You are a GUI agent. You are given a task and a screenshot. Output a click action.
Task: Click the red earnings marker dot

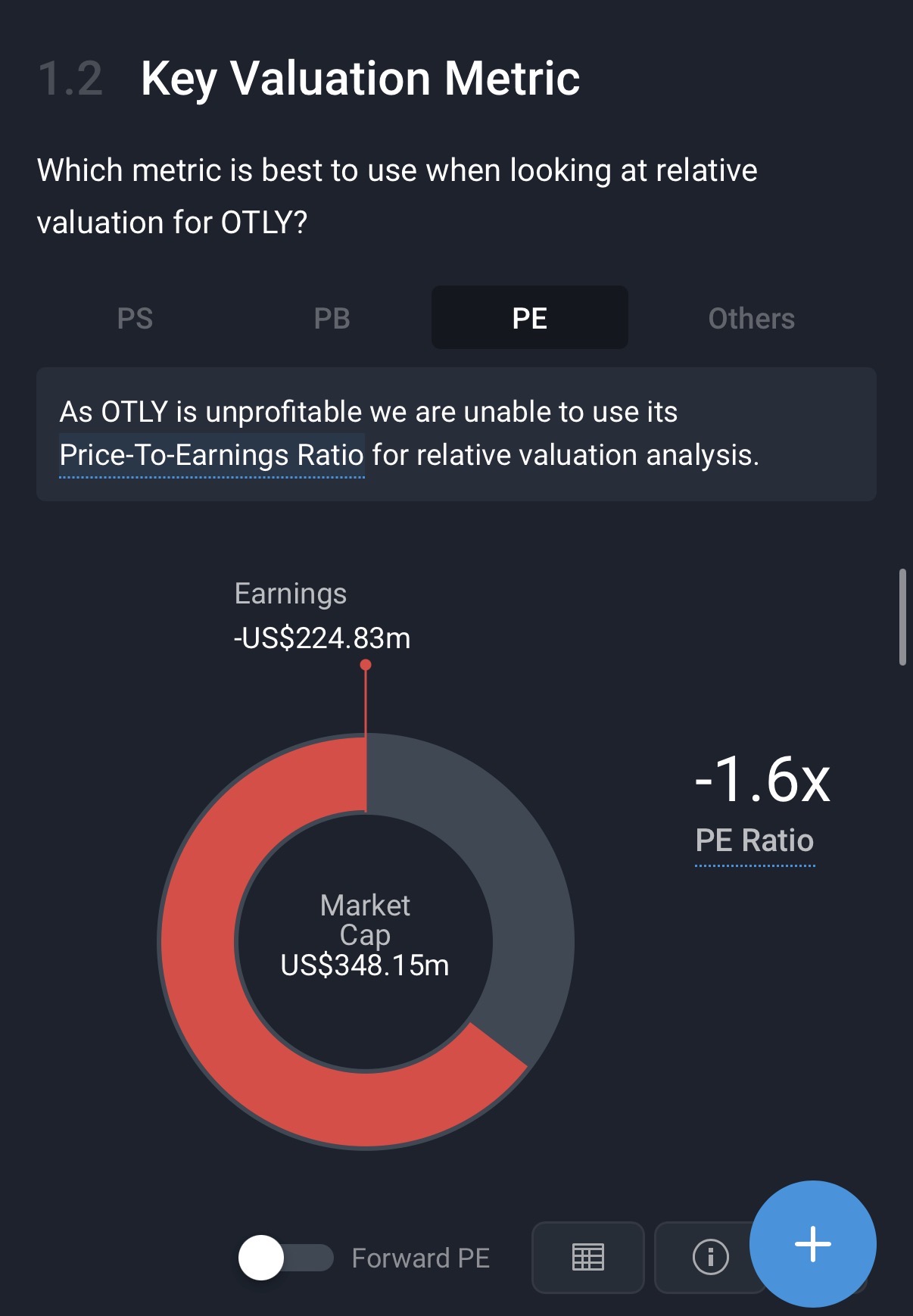(x=366, y=665)
